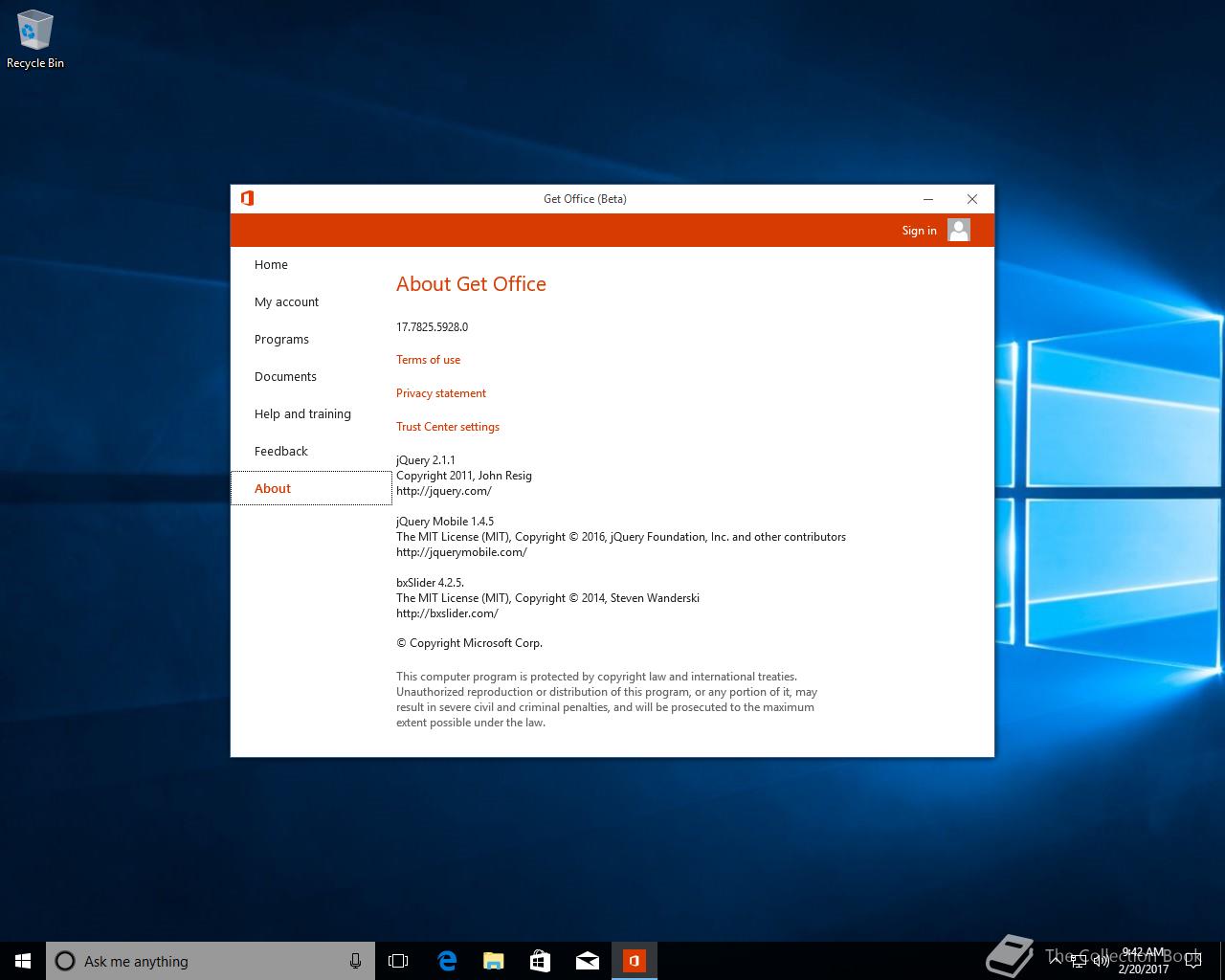This screenshot has width=1225, height=980.
Task: Open the Windows Start menu
Action: point(23,961)
